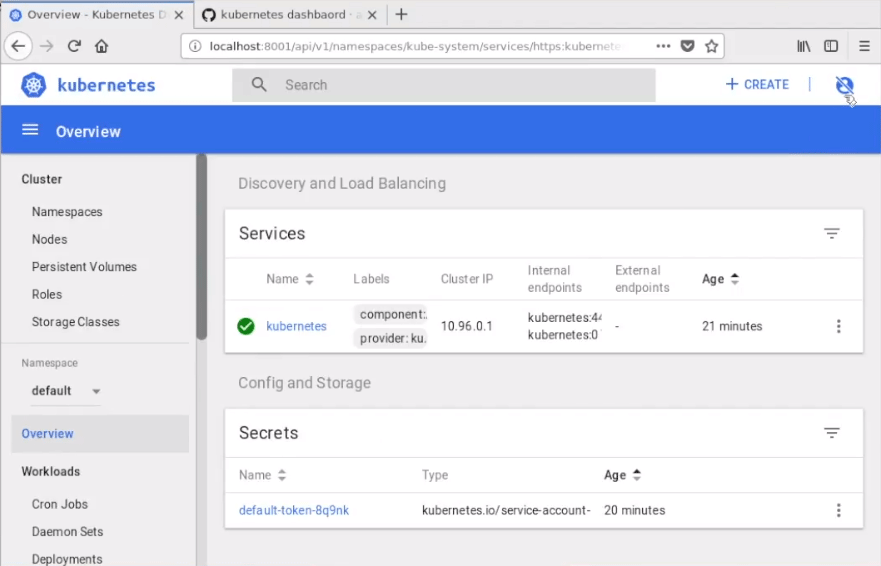The image size is (881, 566).
Task: Open the kubernetes service link
Action: [296, 326]
